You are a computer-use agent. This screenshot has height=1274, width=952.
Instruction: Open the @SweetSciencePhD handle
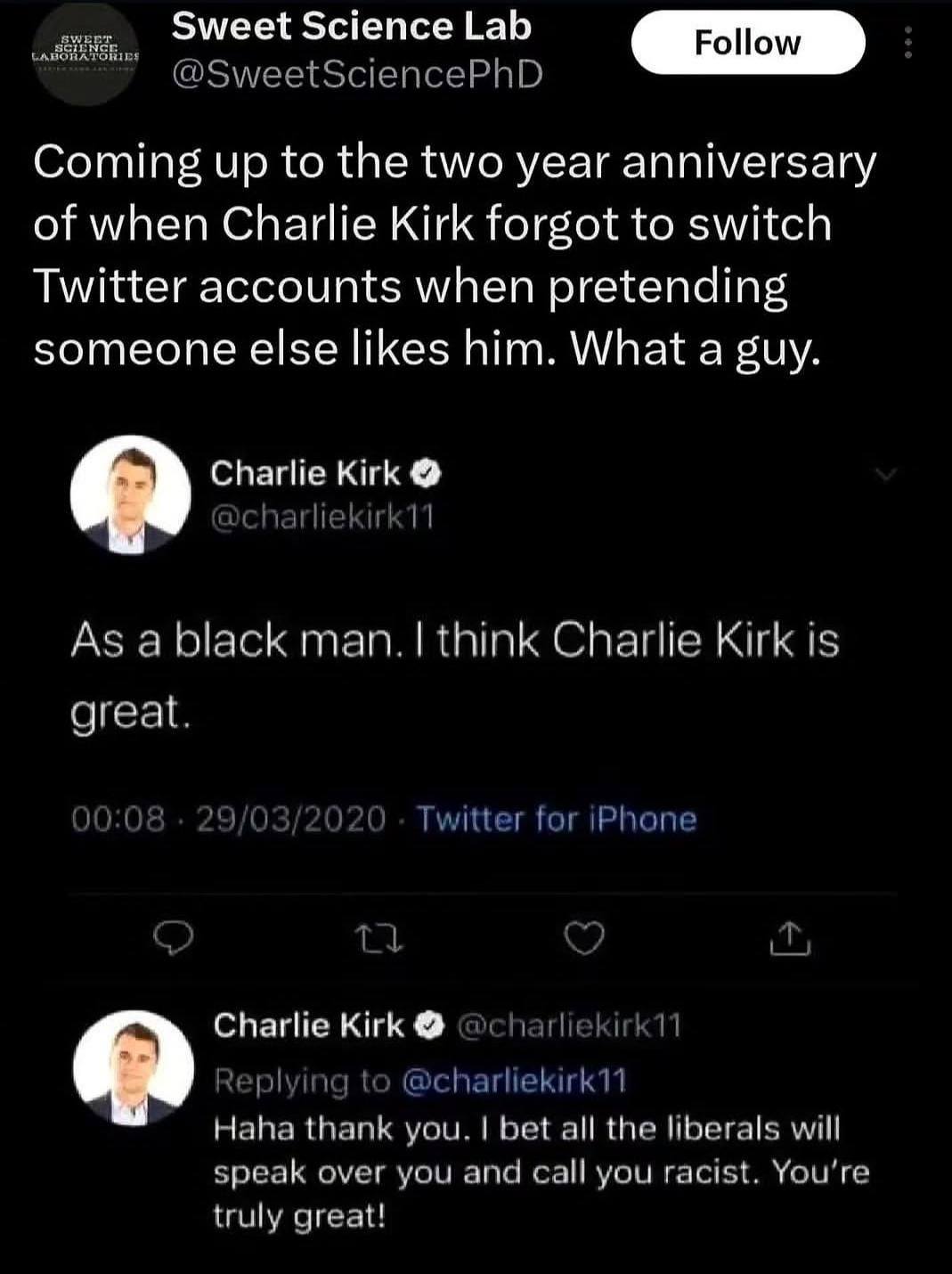[357, 76]
